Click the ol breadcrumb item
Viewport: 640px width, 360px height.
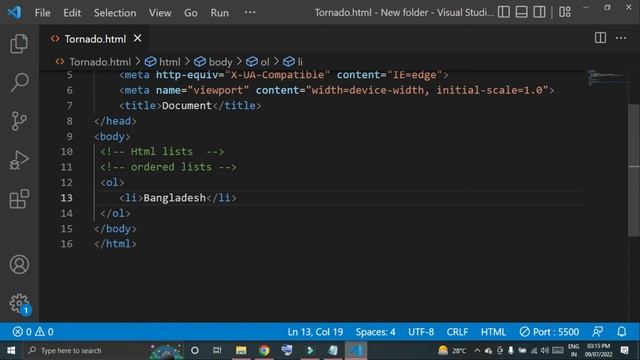point(264,62)
